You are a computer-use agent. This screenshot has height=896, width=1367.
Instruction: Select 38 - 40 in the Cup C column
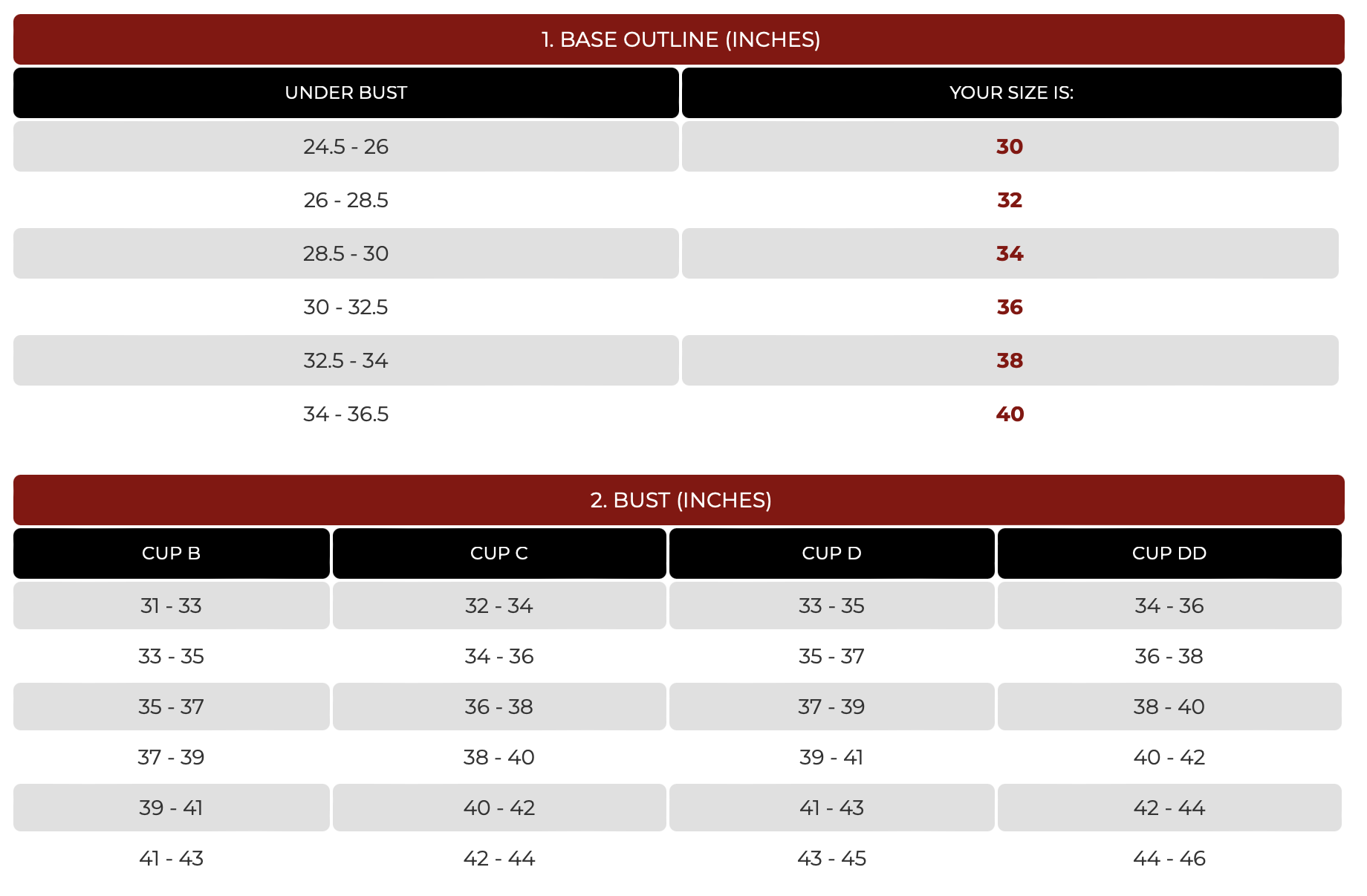(x=499, y=757)
